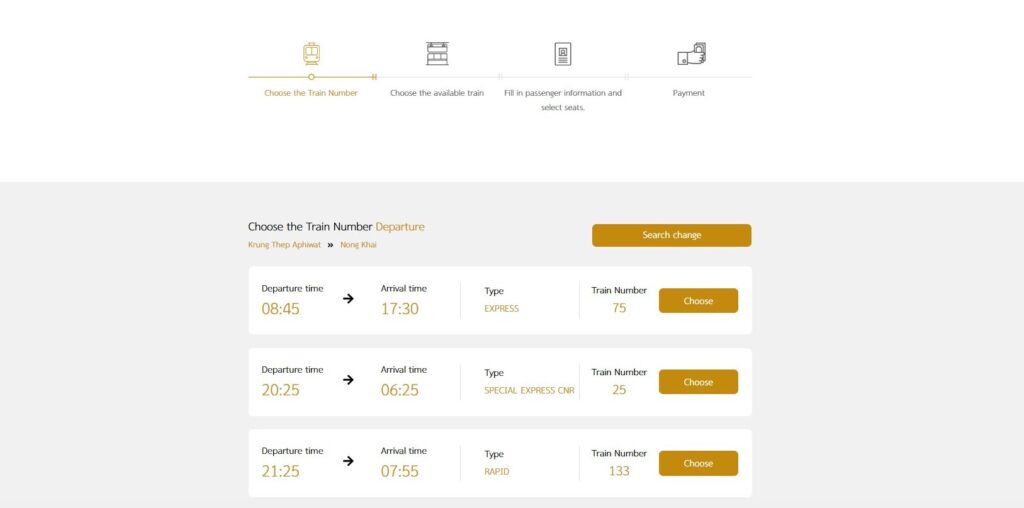Click the SPECIAL EXPRESS CNR type text
Viewport: 1024px width, 508px height.
(529, 390)
